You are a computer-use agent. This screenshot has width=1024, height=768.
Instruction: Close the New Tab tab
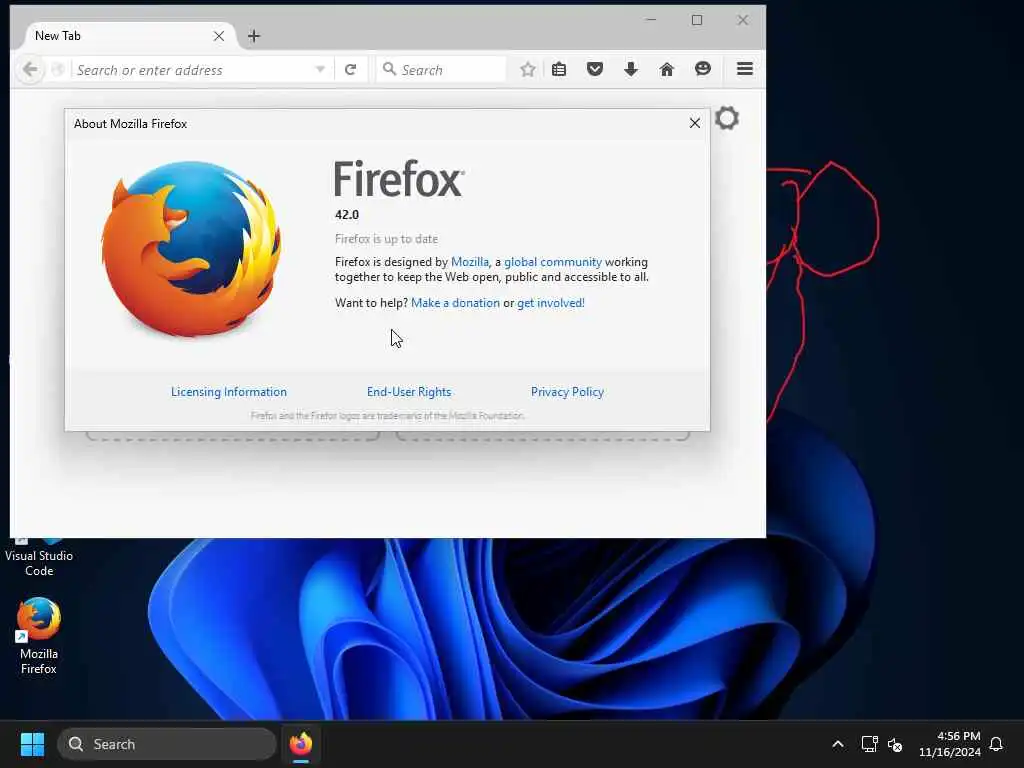coord(219,36)
